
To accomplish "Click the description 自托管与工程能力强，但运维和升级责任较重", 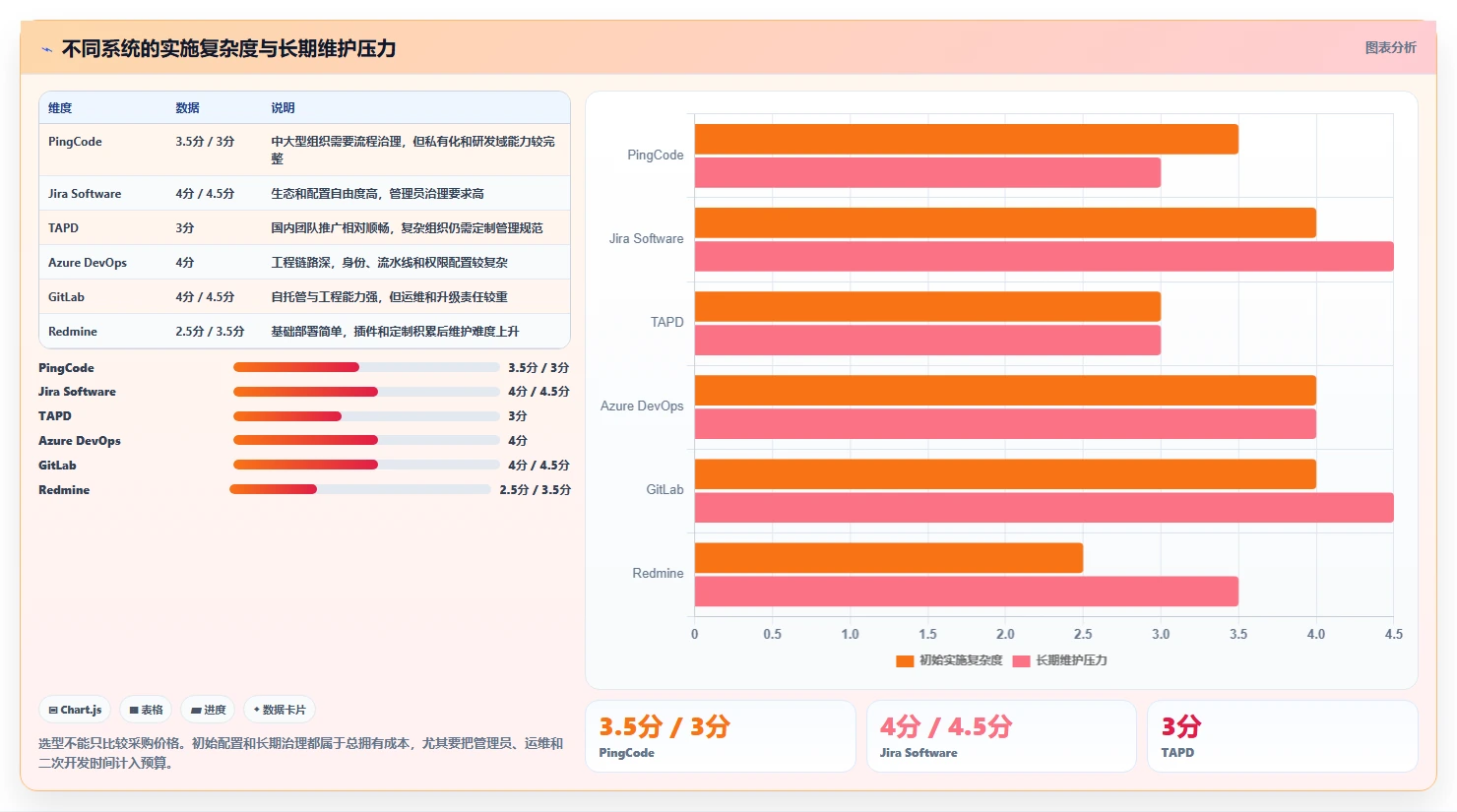I will click(x=389, y=297).
